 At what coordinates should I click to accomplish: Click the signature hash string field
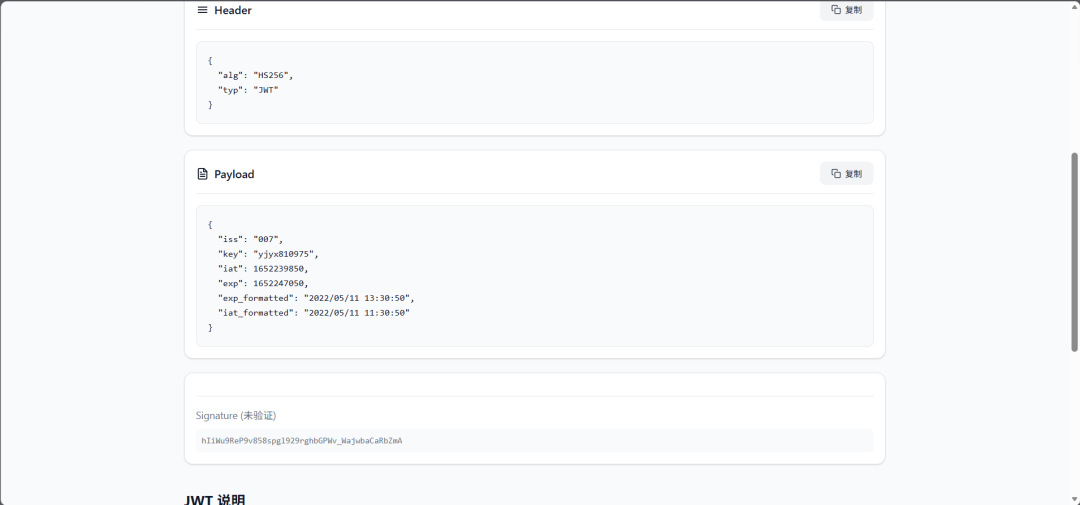(534, 440)
